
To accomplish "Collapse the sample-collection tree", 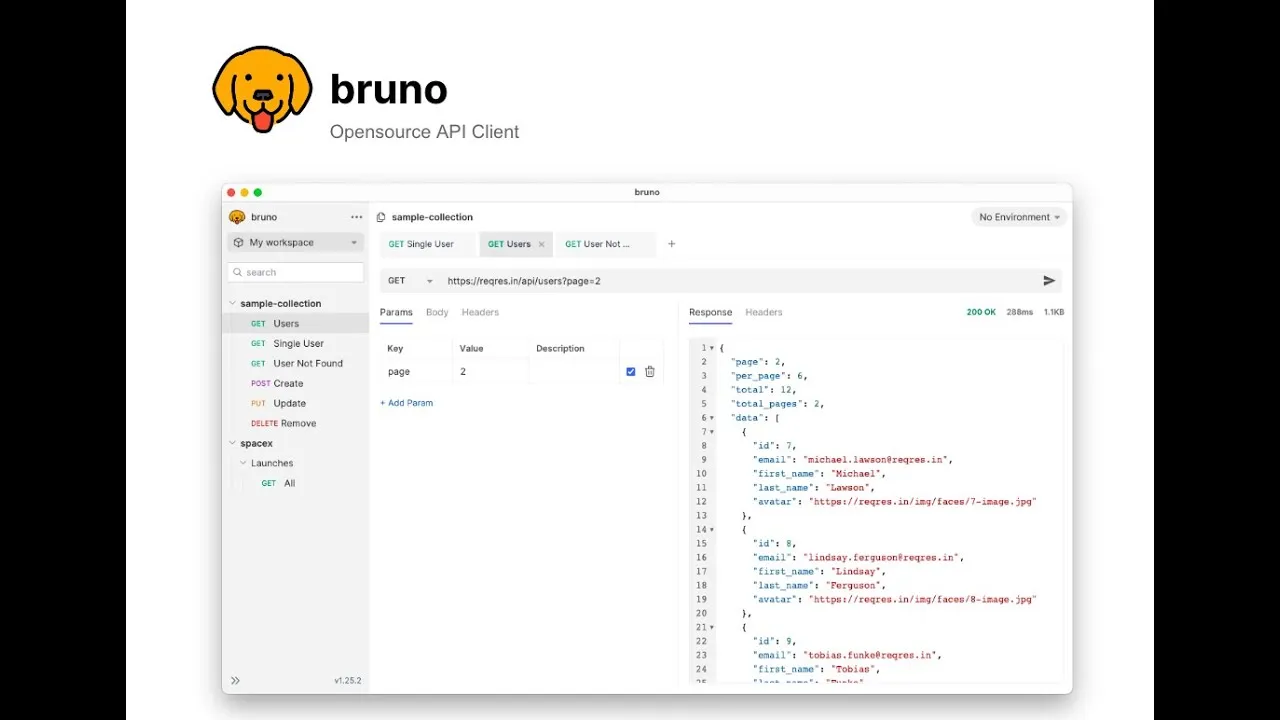I will [x=233, y=303].
